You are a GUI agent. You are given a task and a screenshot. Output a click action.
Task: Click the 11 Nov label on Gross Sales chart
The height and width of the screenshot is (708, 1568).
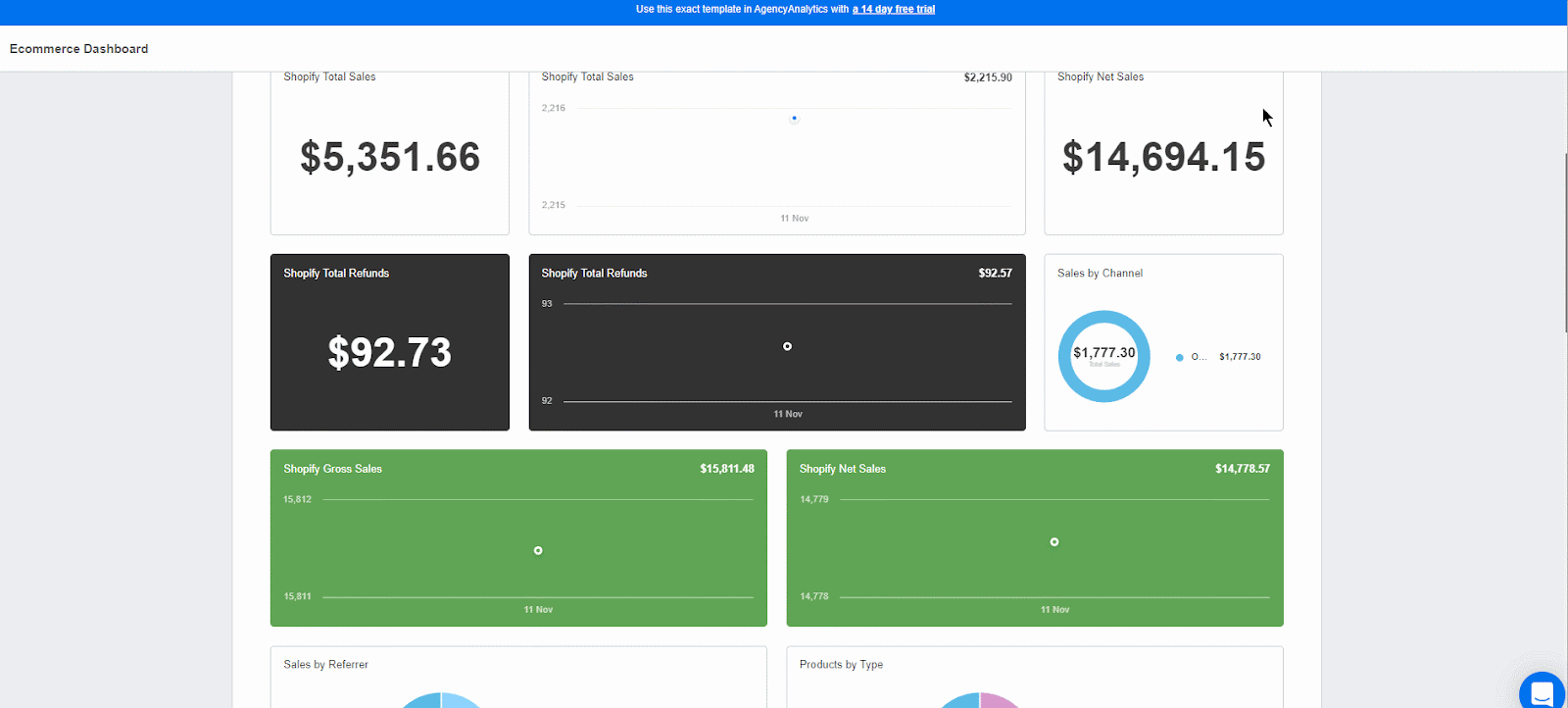[x=538, y=610]
